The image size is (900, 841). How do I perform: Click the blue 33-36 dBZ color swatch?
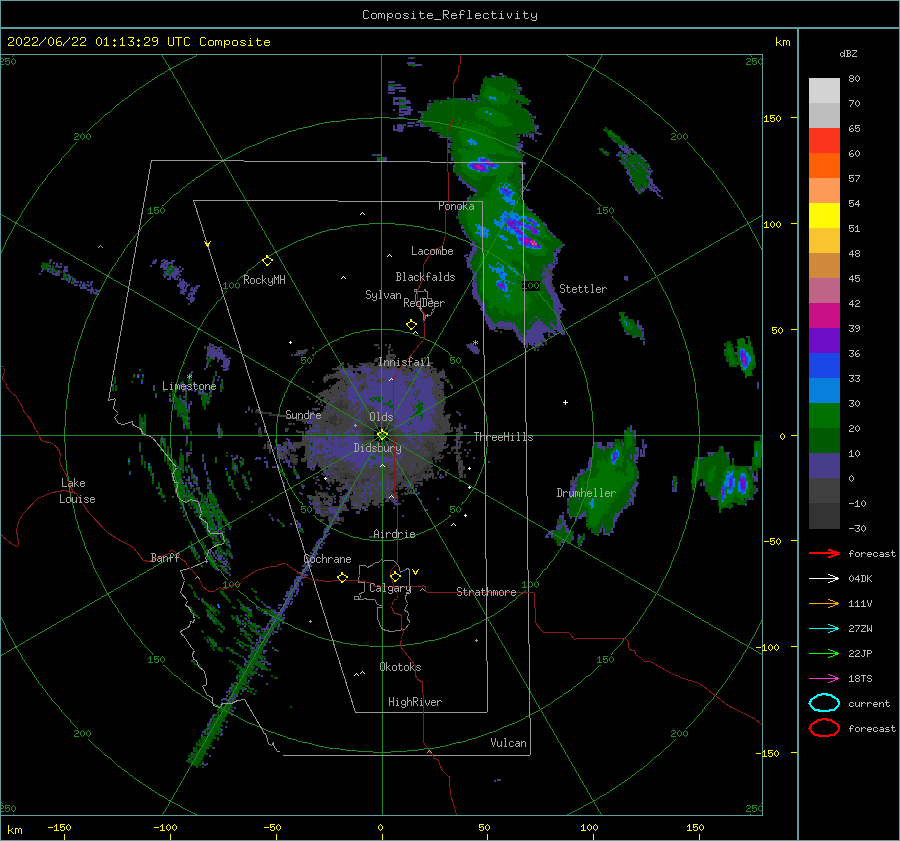[x=824, y=366]
